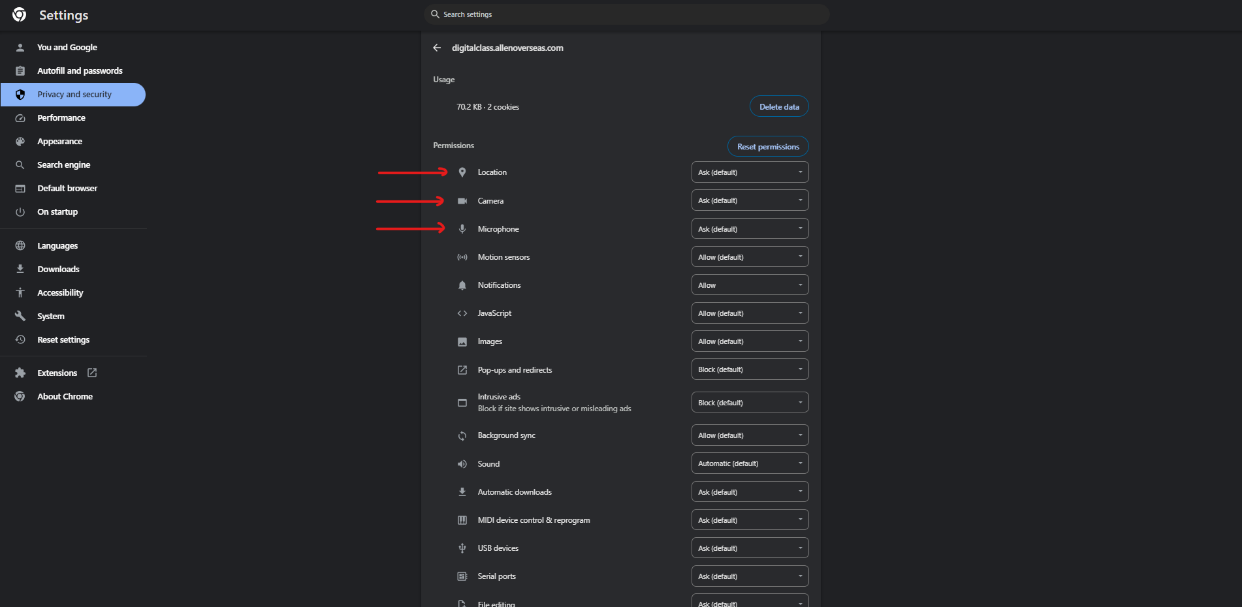
Task: Open the Intrusive ads dropdown
Action: point(750,402)
